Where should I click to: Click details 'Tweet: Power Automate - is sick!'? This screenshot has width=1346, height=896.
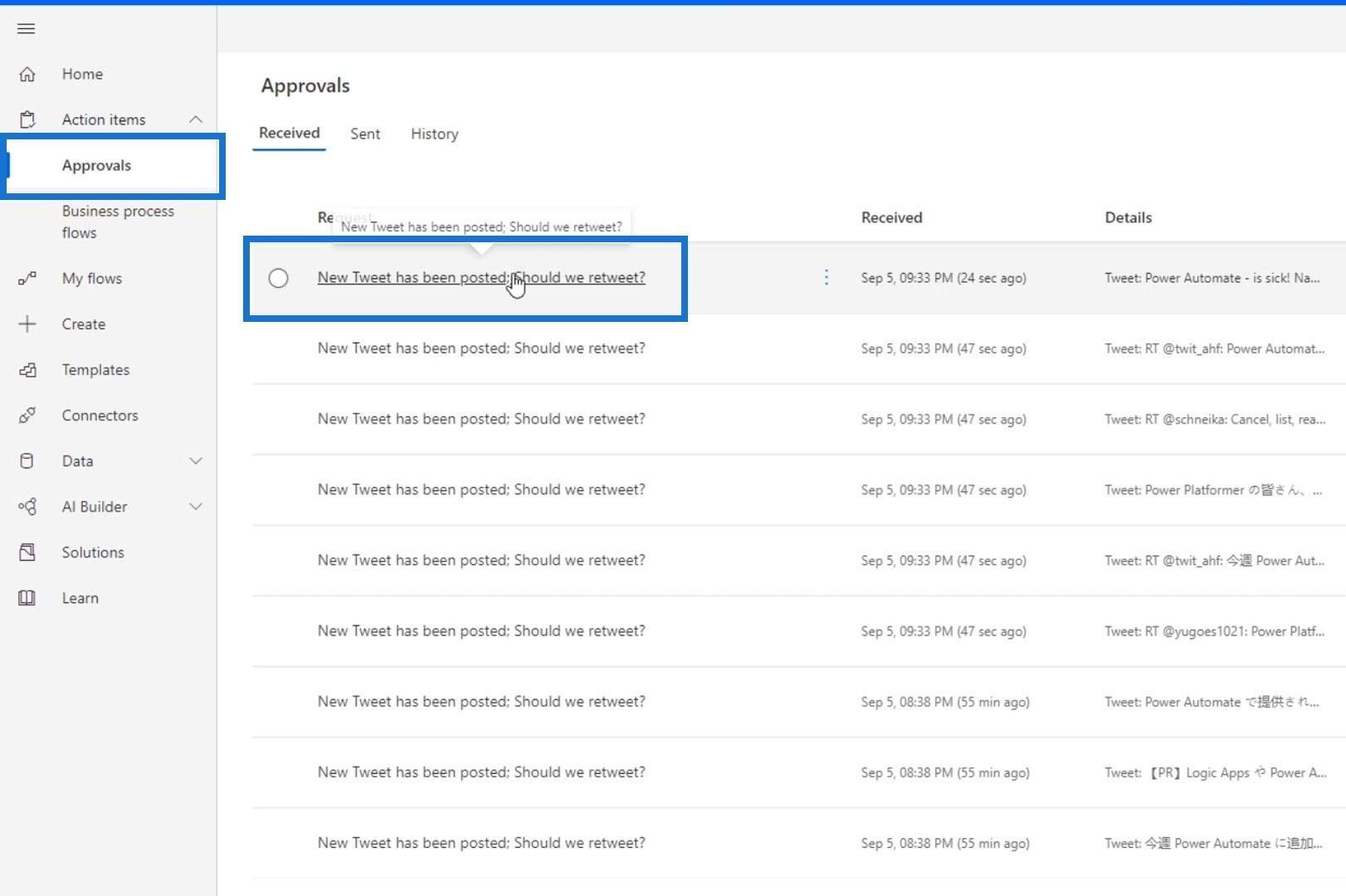[x=1212, y=278]
